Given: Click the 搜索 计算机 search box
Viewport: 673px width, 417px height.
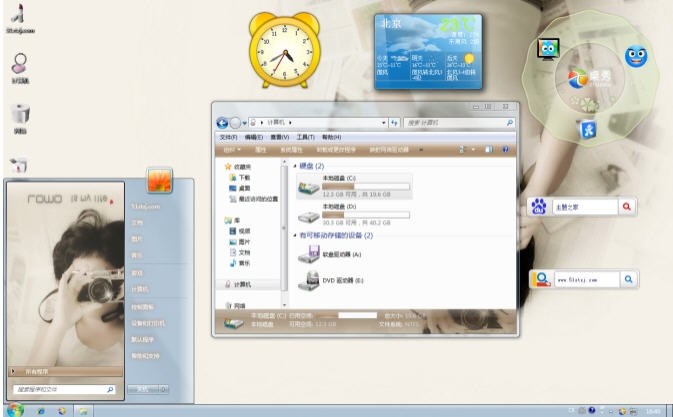Looking at the screenshot, I should (459, 123).
